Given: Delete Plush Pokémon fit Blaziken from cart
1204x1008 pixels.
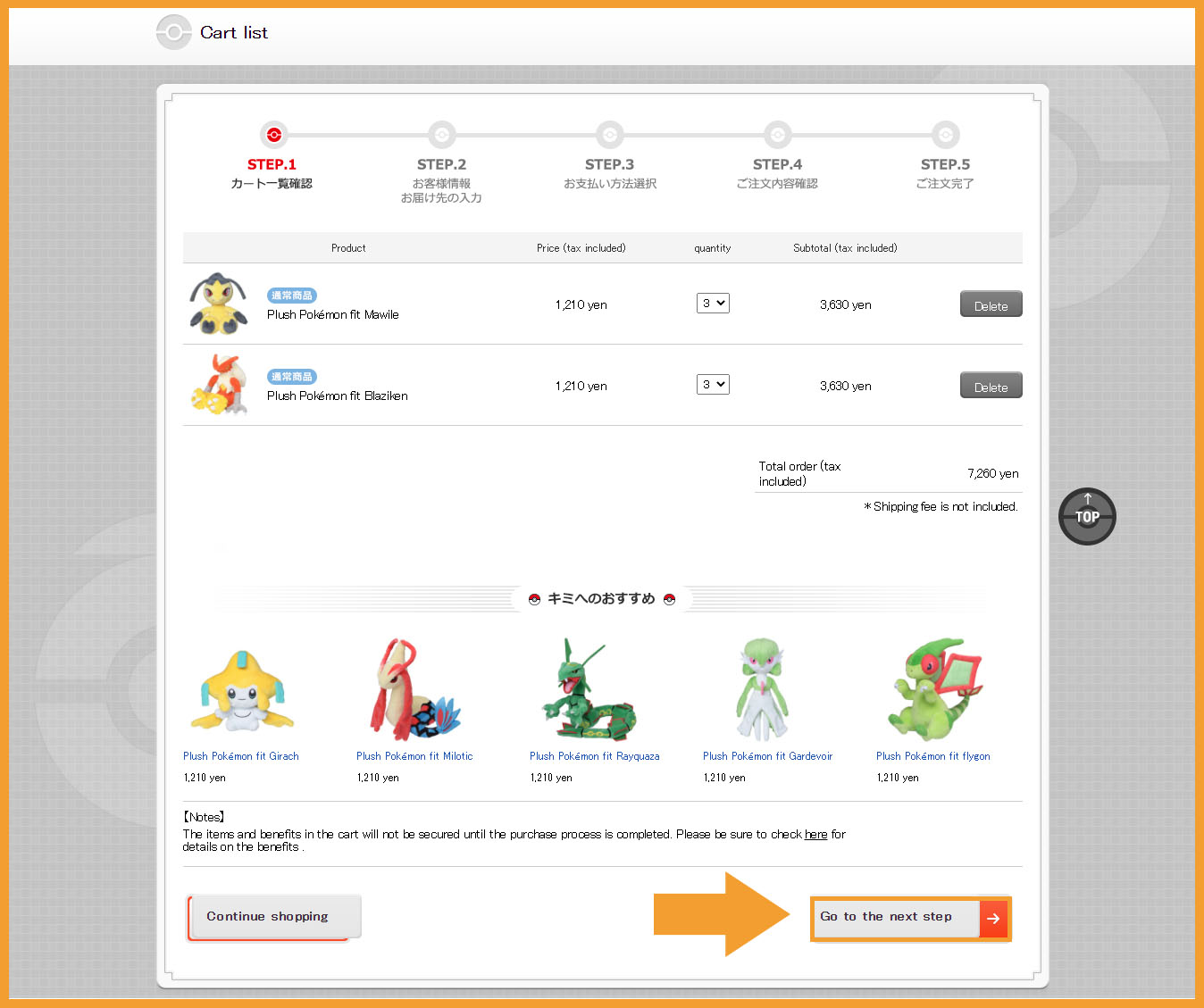Looking at the screenshot, I should [x=991, y=386].
